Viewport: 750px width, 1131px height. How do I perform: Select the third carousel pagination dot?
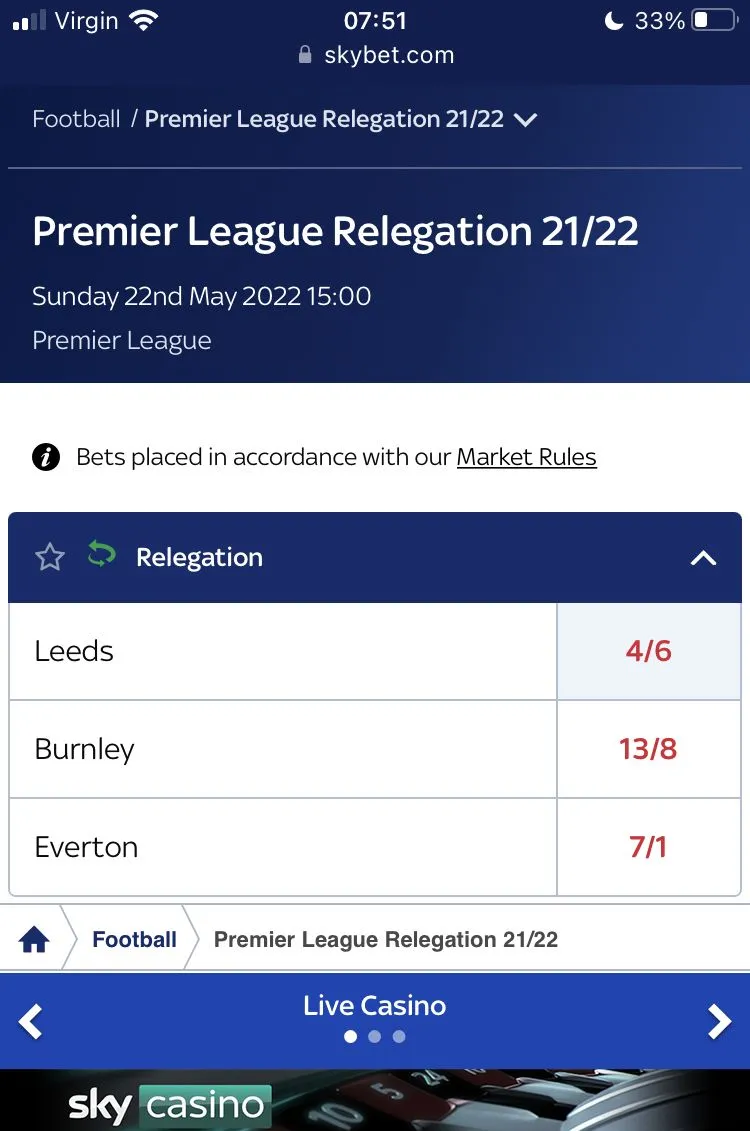click(399, 1037)
